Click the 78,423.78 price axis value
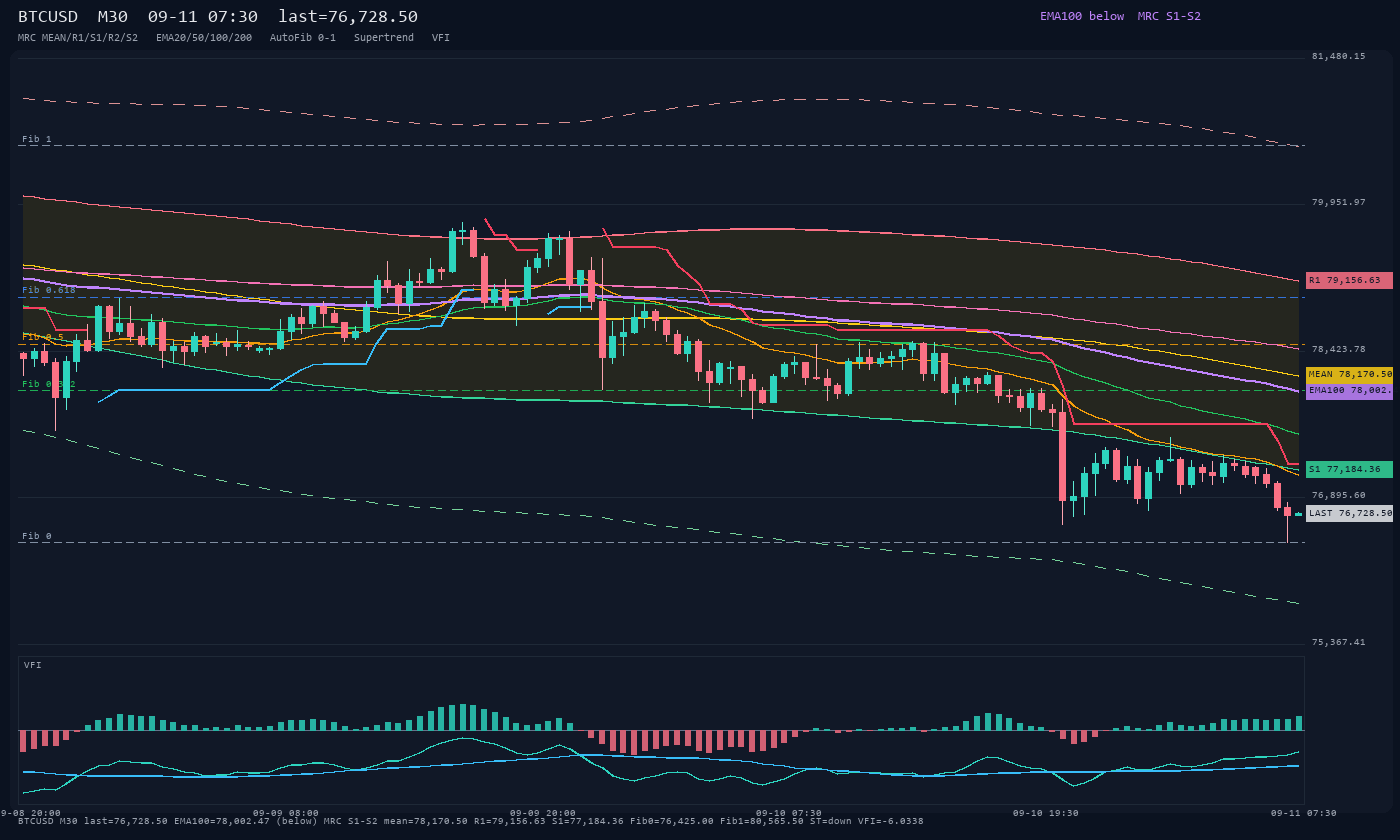 pyautogui.click(x=1339, y=349)
